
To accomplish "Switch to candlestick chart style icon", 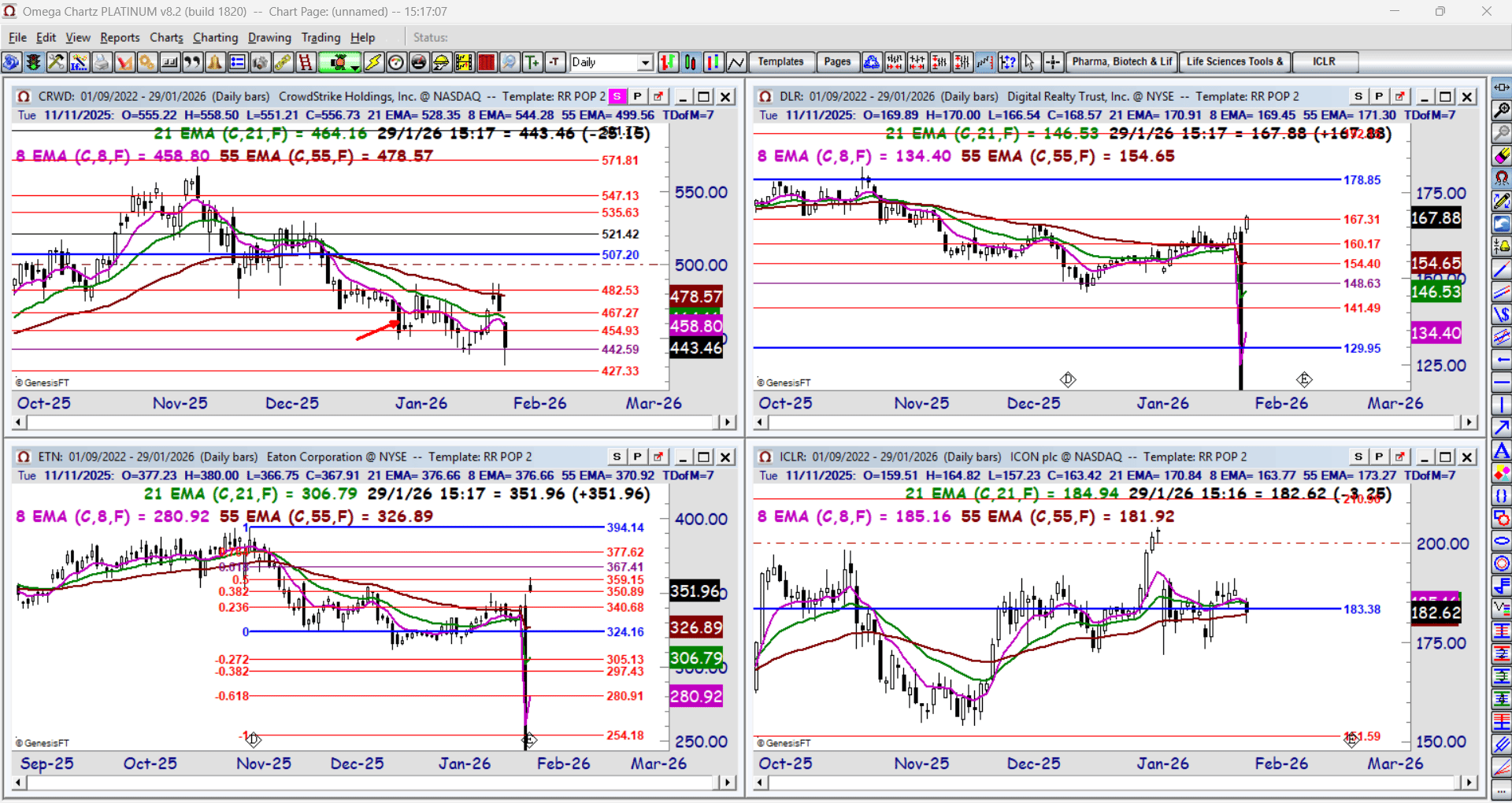I will pos(691,62).
